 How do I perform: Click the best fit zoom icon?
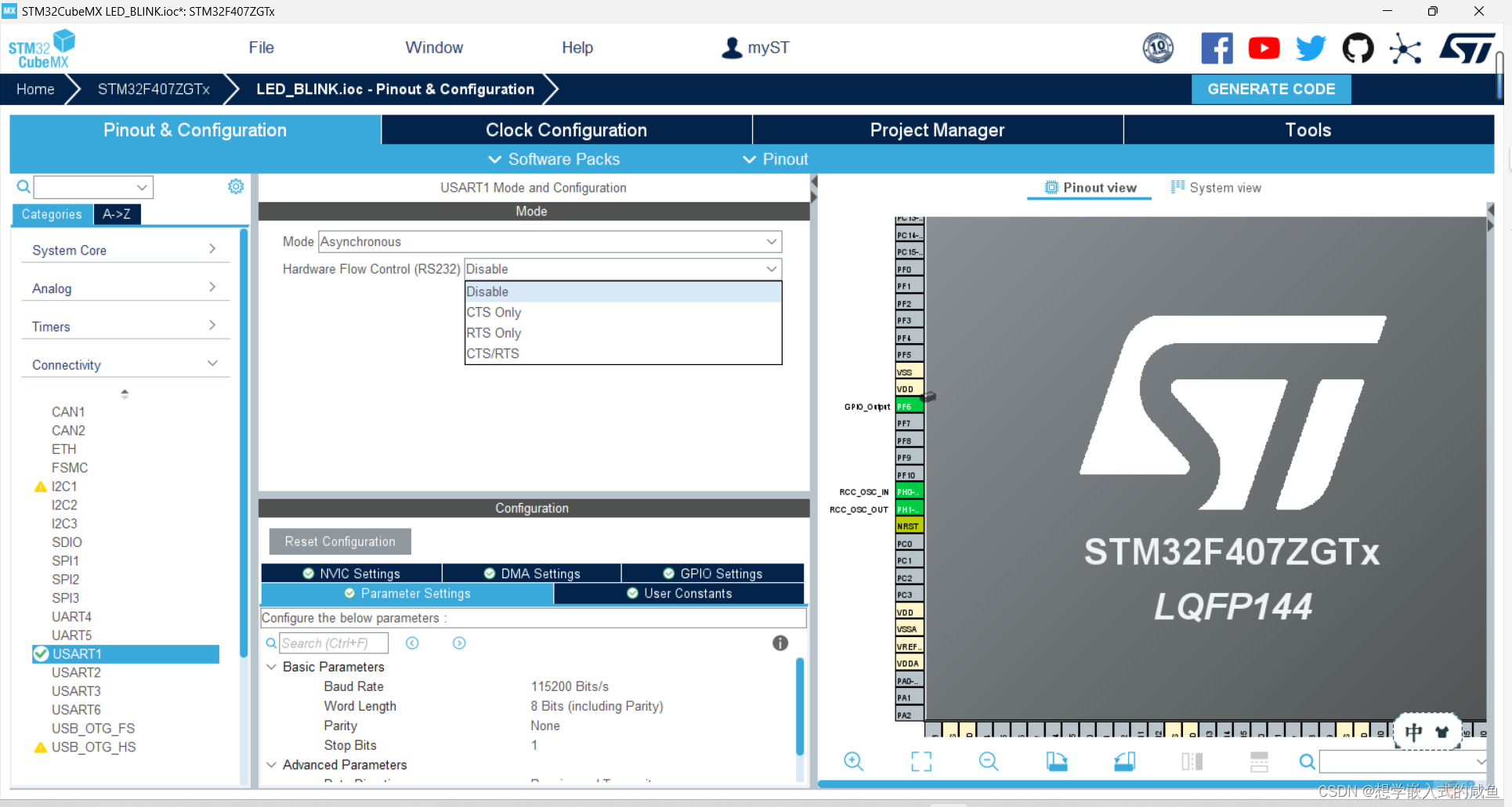921,761
